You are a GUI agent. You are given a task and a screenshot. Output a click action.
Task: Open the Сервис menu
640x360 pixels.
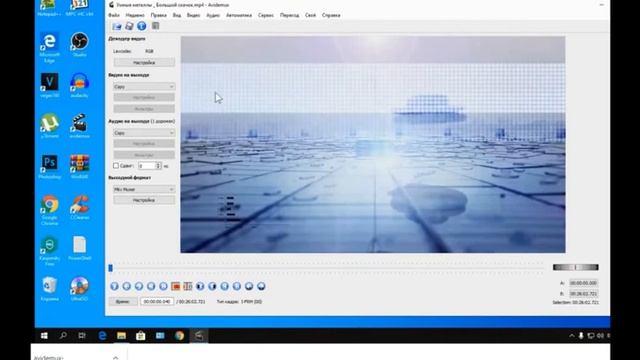[266, 15]
